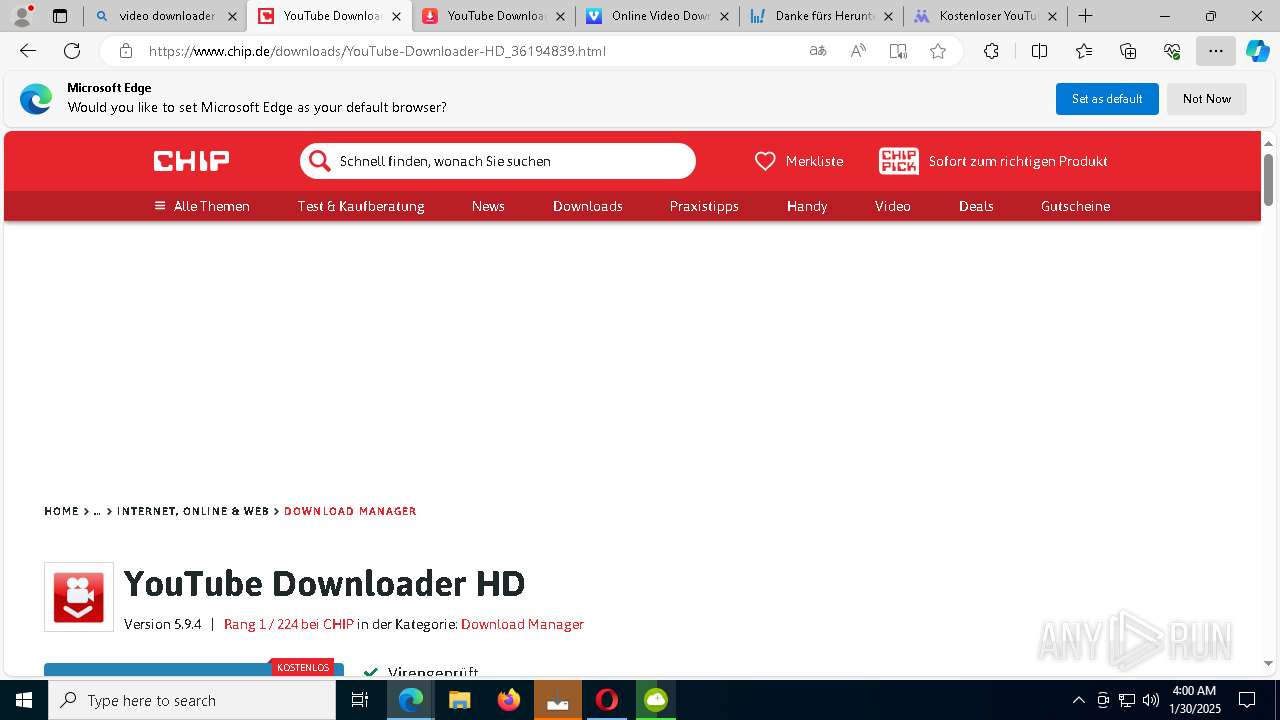Open Handy menu item
The image size is (1280, 720).
tap(807, 206)
